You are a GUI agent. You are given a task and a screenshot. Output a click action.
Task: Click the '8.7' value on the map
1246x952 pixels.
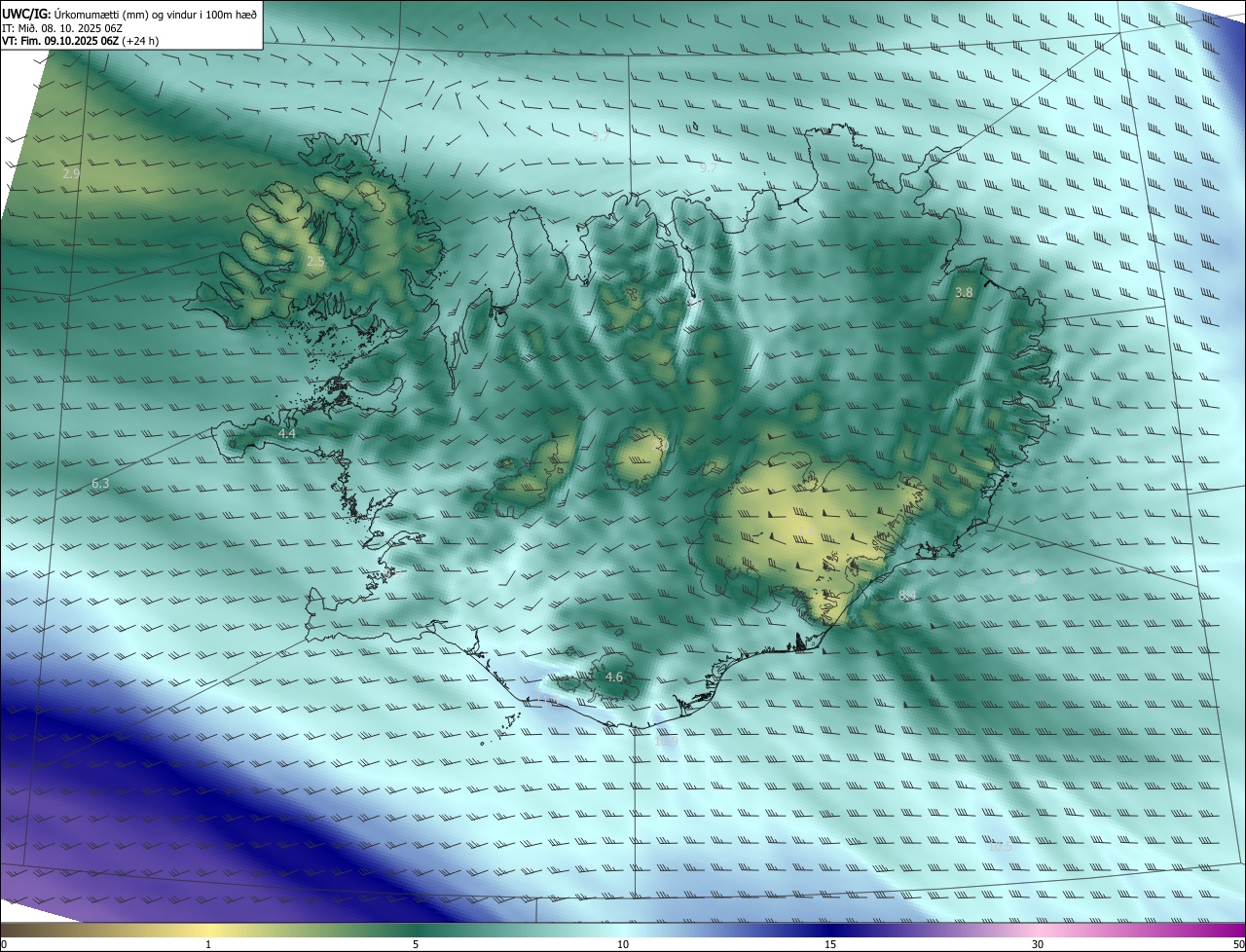(x=1029, y=579)
